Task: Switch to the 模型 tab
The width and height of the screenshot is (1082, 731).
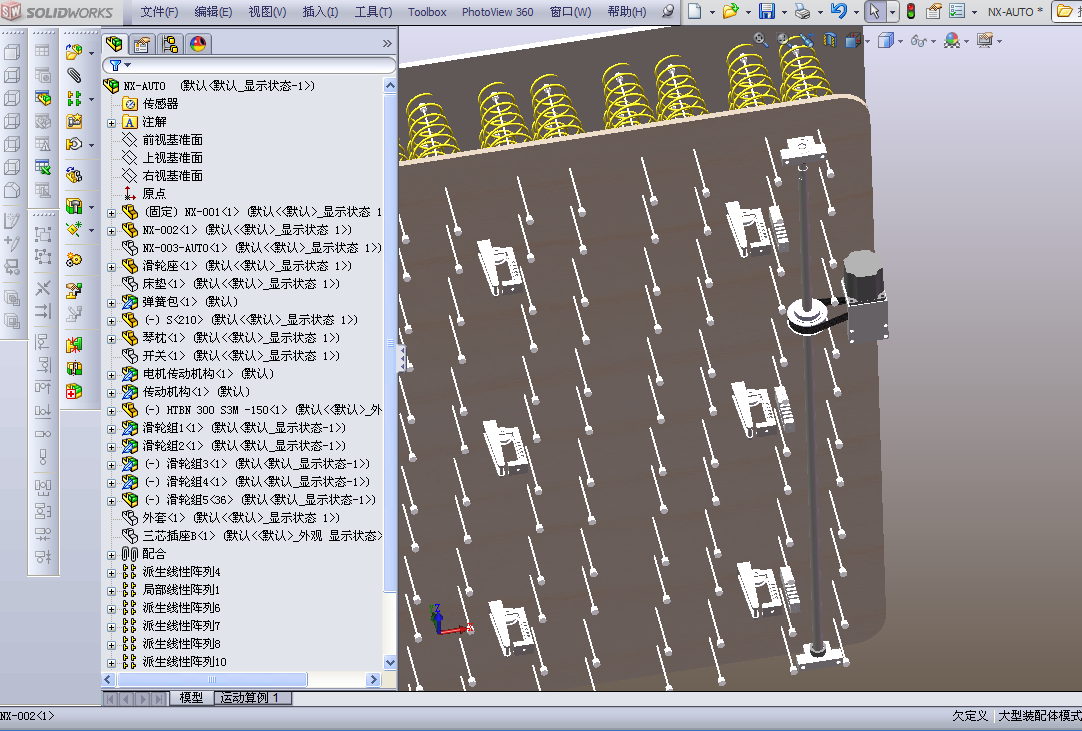Action: [x=191, y=698]
